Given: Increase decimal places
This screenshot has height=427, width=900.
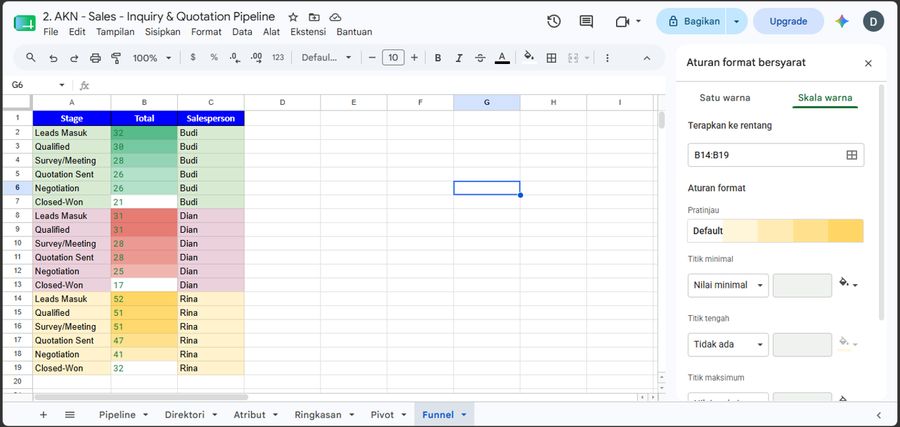Looking at the screenshot, I should [257, 57].
